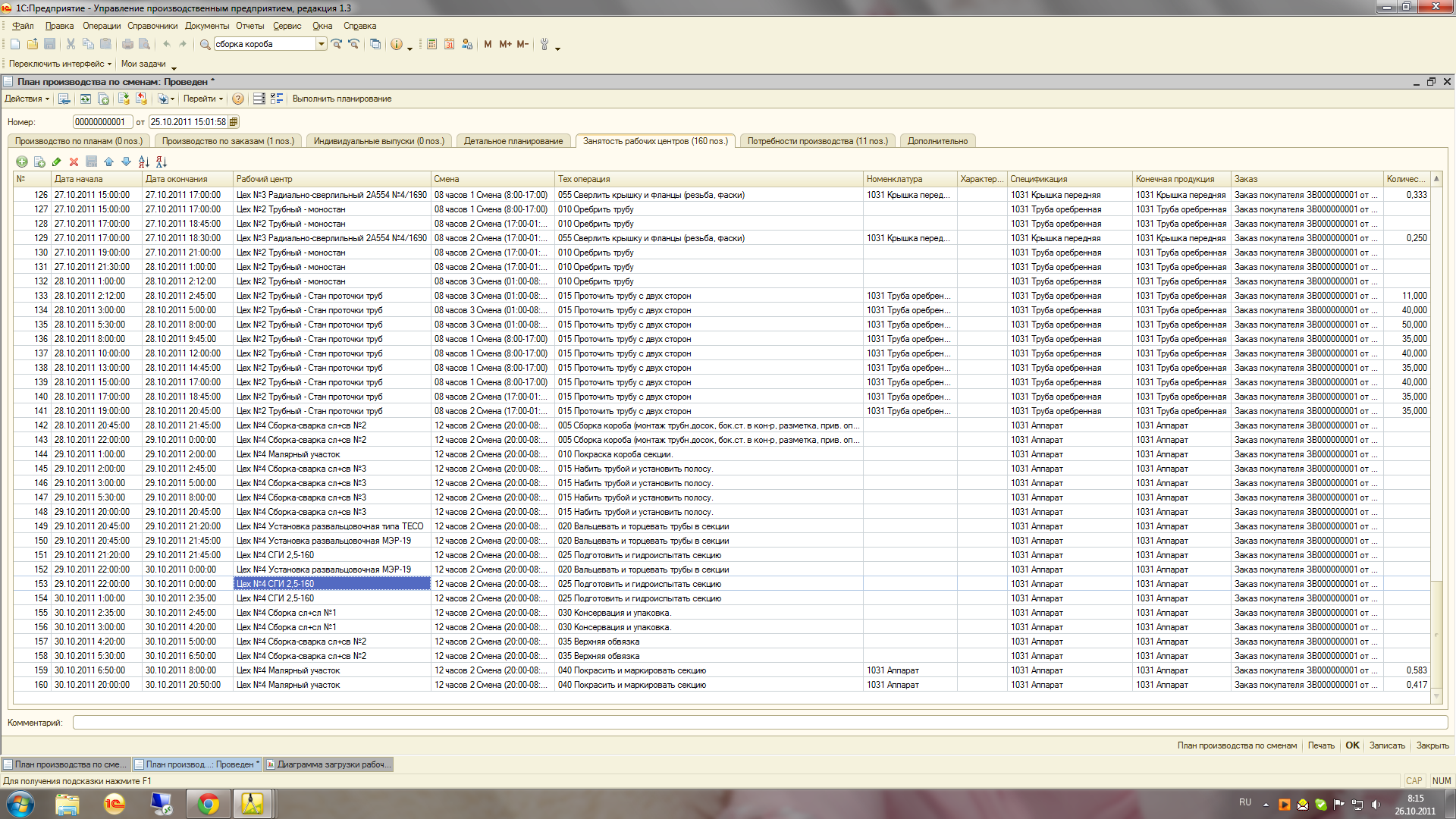Move row up with blue up arrow

pos(108,162)
